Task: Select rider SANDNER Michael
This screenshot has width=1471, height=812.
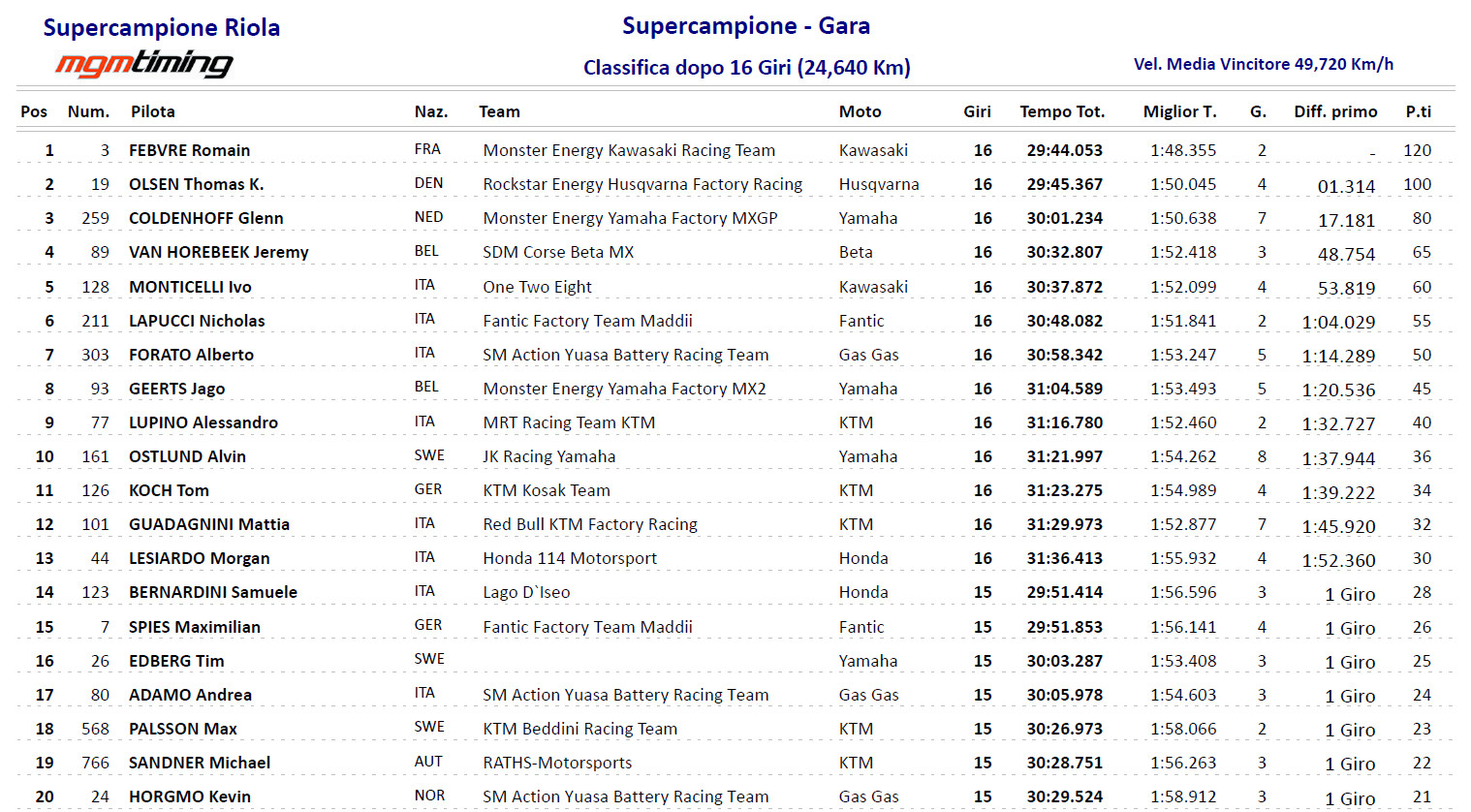Action: click(x=200, y=763)
